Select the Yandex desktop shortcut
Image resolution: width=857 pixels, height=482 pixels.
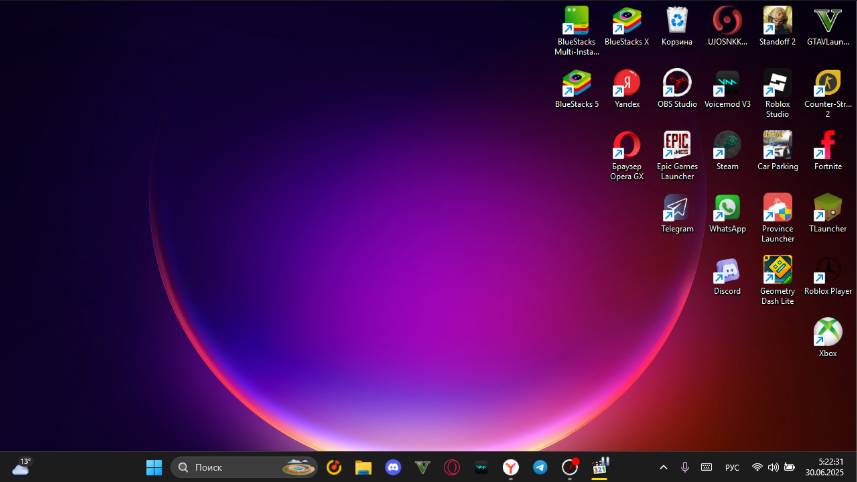627,89
